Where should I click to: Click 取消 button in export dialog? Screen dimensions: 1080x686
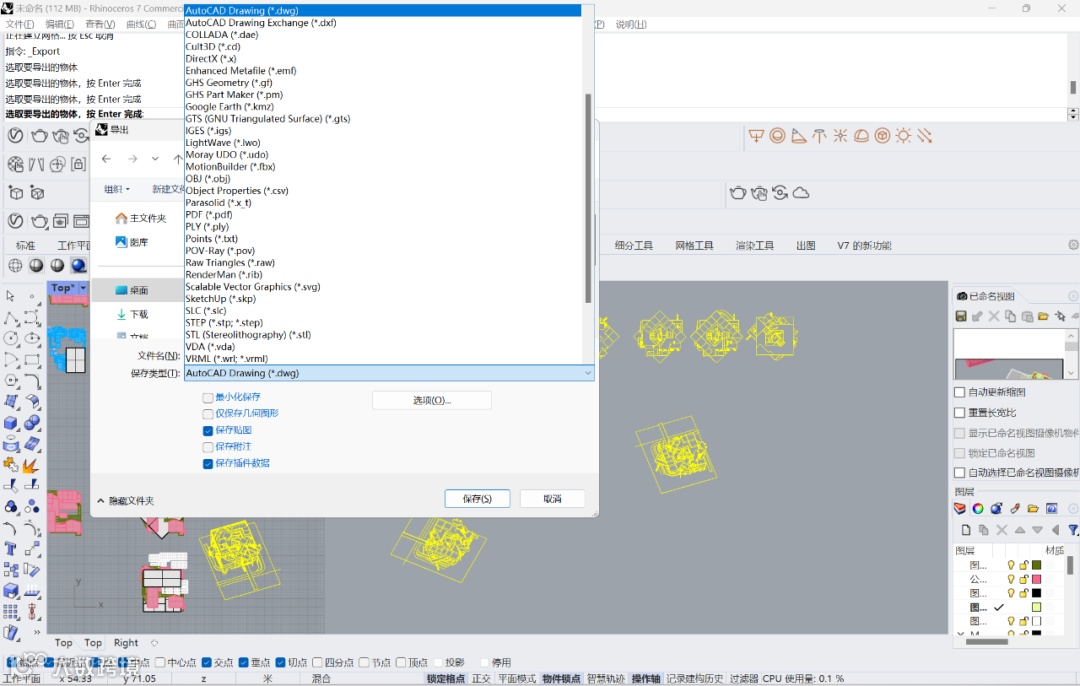pos(552,499)
